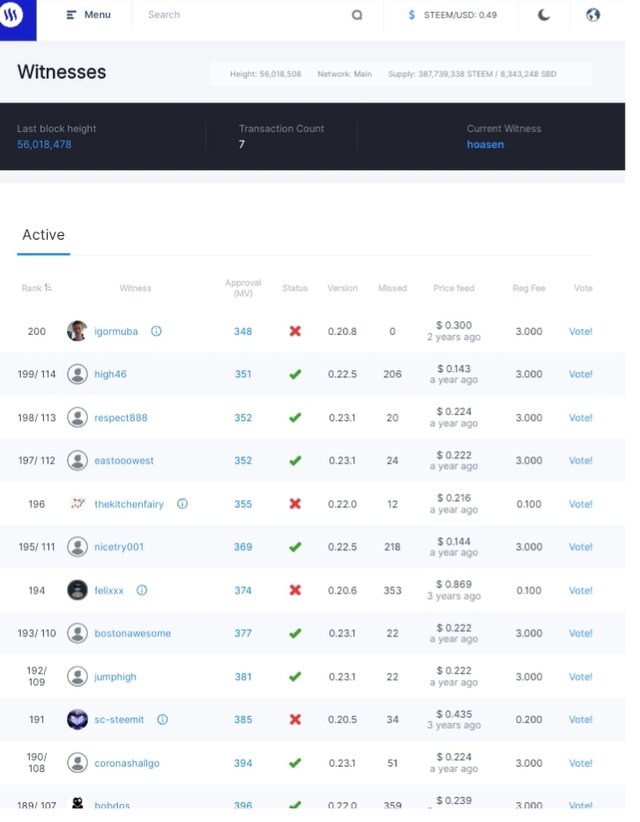
Task: Click sc-steemit's avatar image
Action: coord(77,719)
